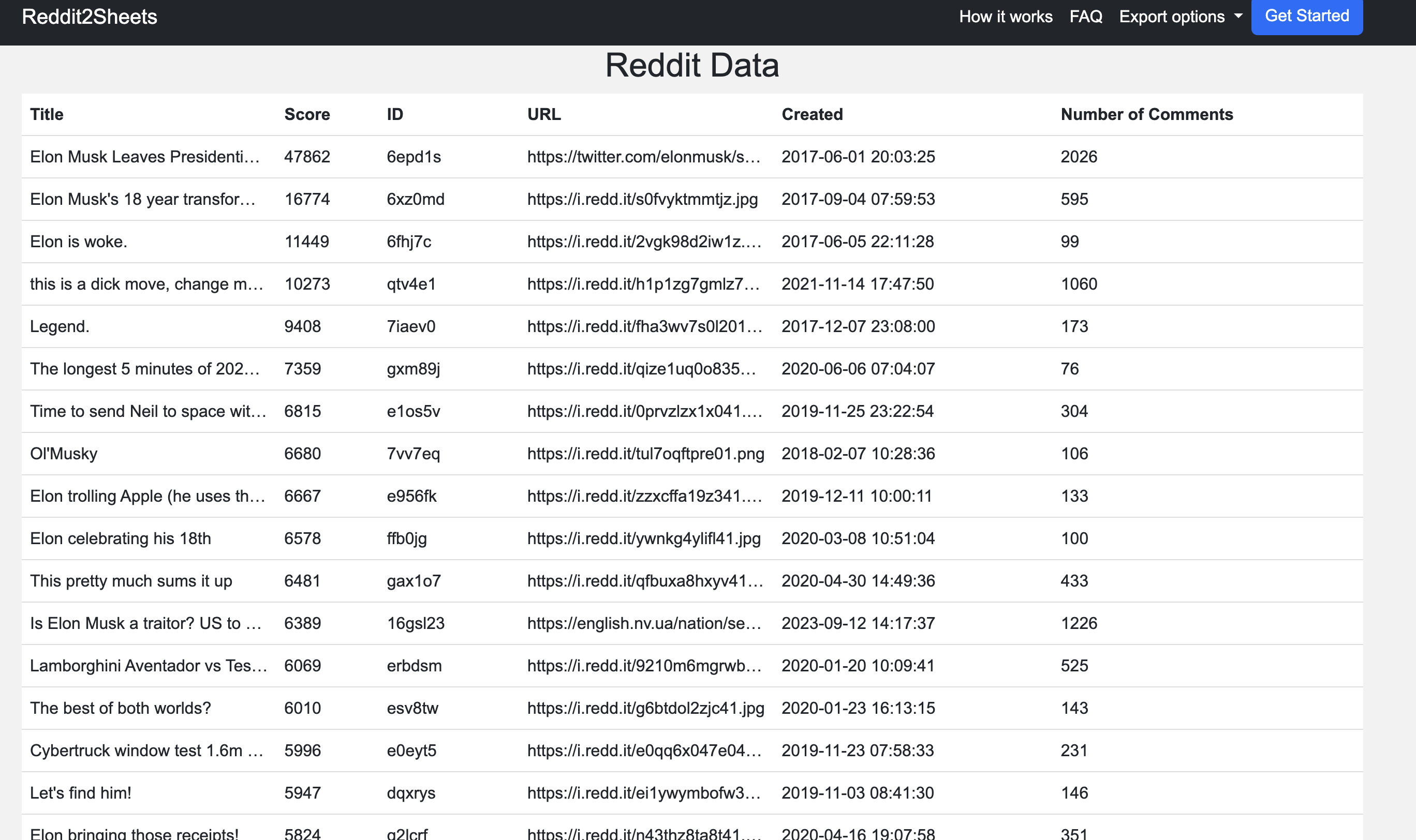
Task: Select the 'Elon is woke.' title
Action: [78, 242]
